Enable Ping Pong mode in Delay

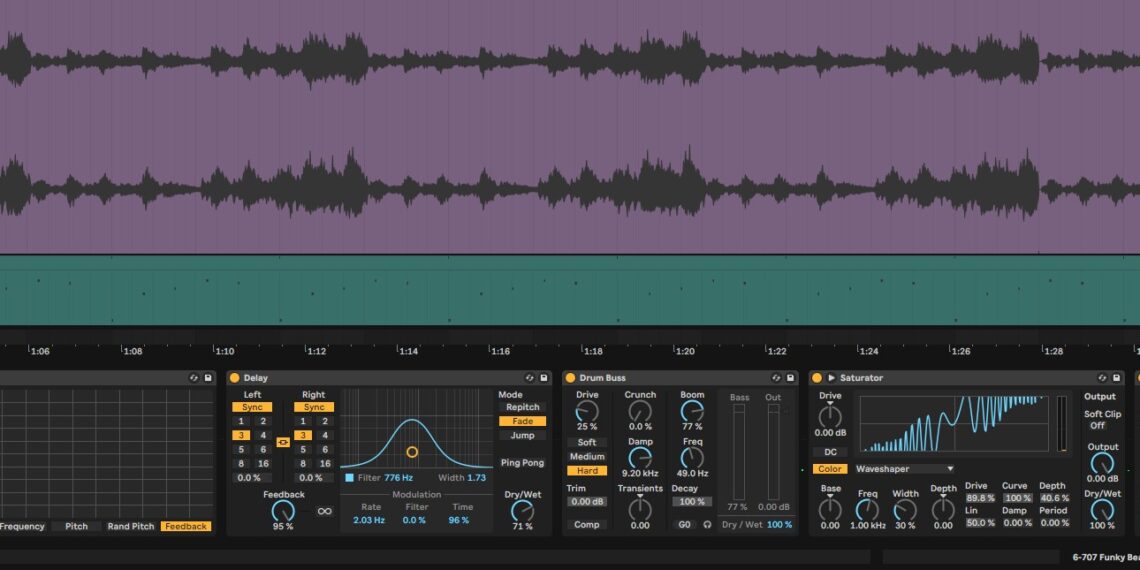click(x=522, y=463)
